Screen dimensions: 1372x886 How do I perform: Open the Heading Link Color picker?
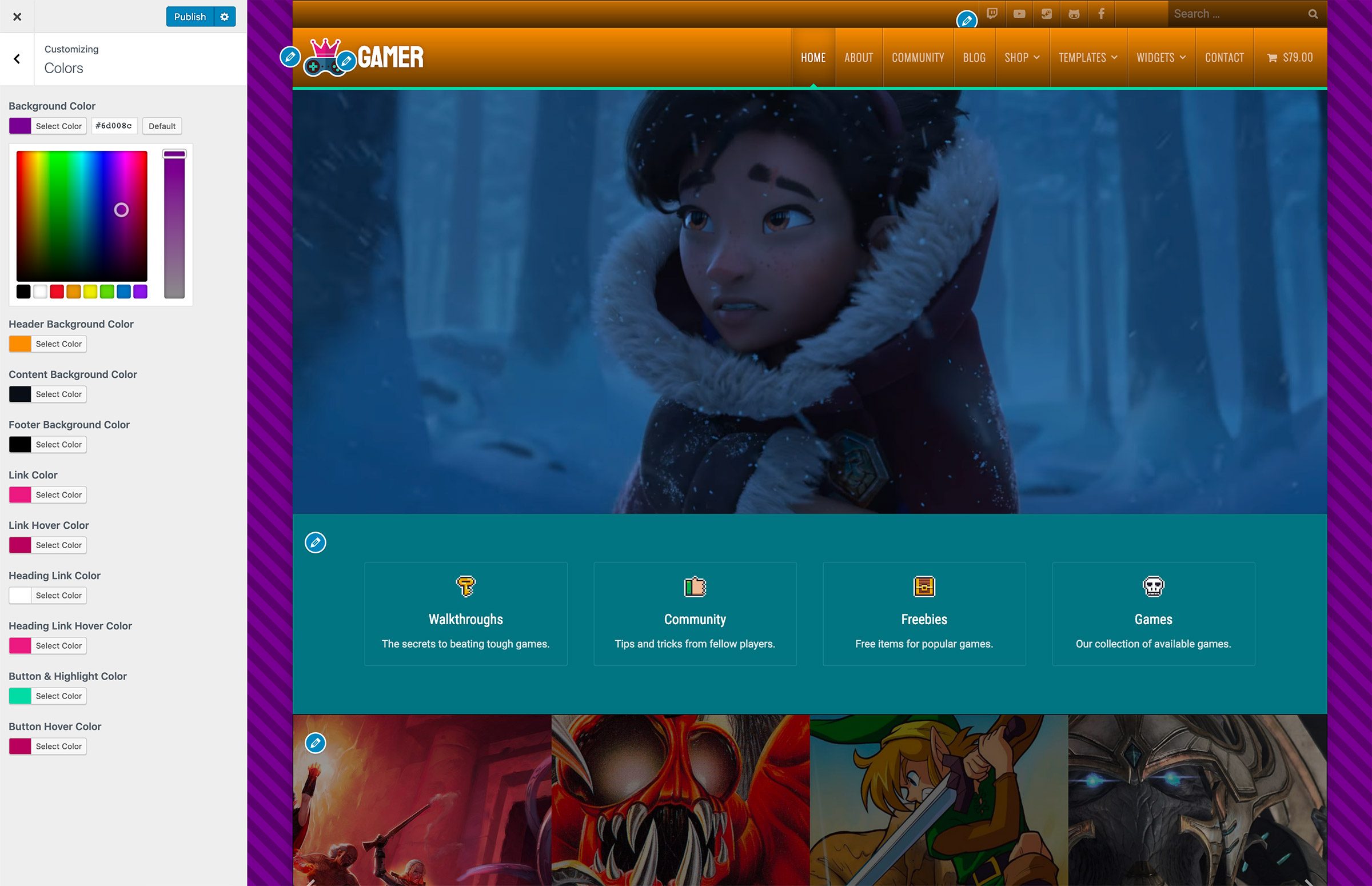point(48,596)
